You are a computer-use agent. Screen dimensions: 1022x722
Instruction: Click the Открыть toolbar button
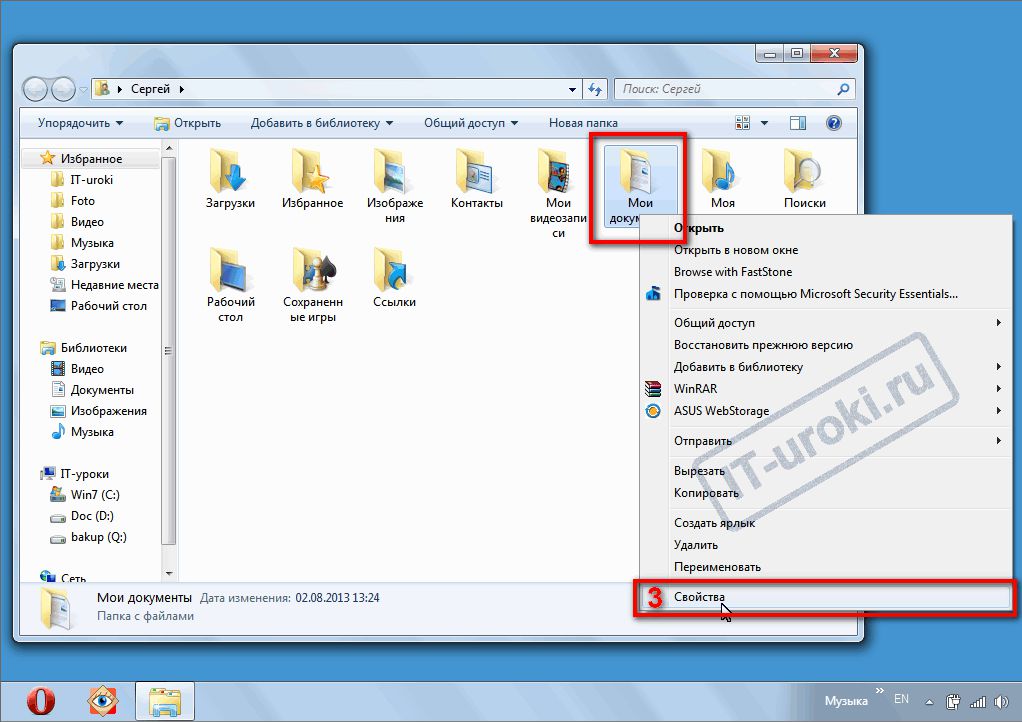click(x=188, y=123)
